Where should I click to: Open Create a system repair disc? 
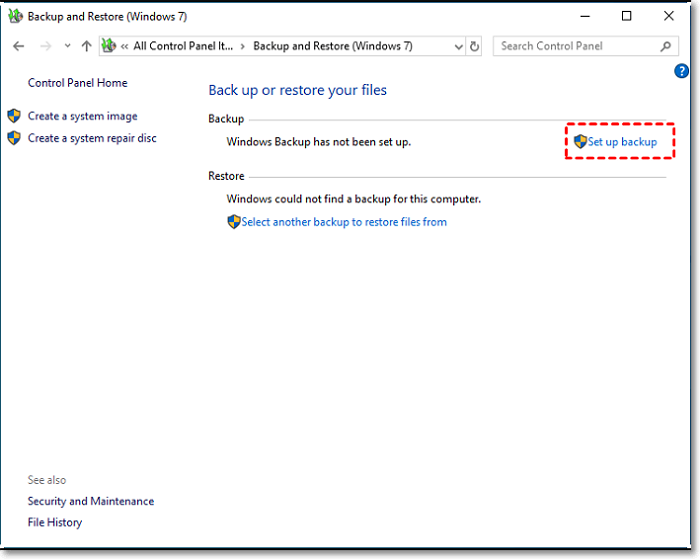click(92, 138)
